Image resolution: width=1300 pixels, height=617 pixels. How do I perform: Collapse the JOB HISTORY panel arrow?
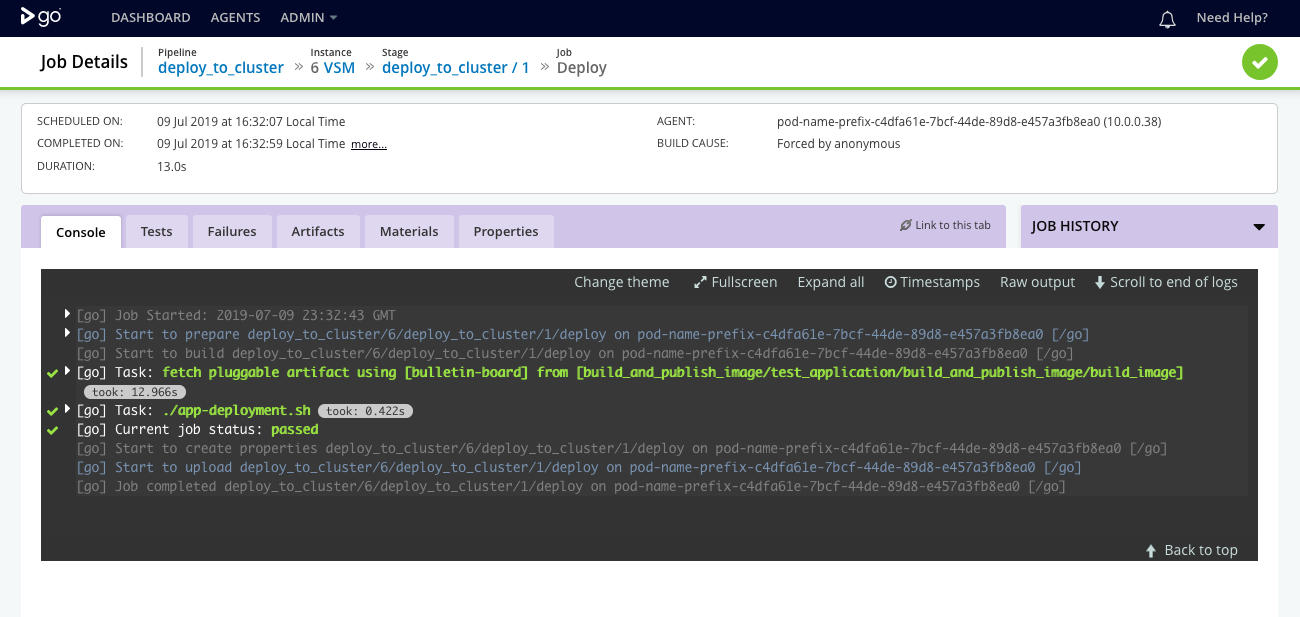(x=1259, y=227)
